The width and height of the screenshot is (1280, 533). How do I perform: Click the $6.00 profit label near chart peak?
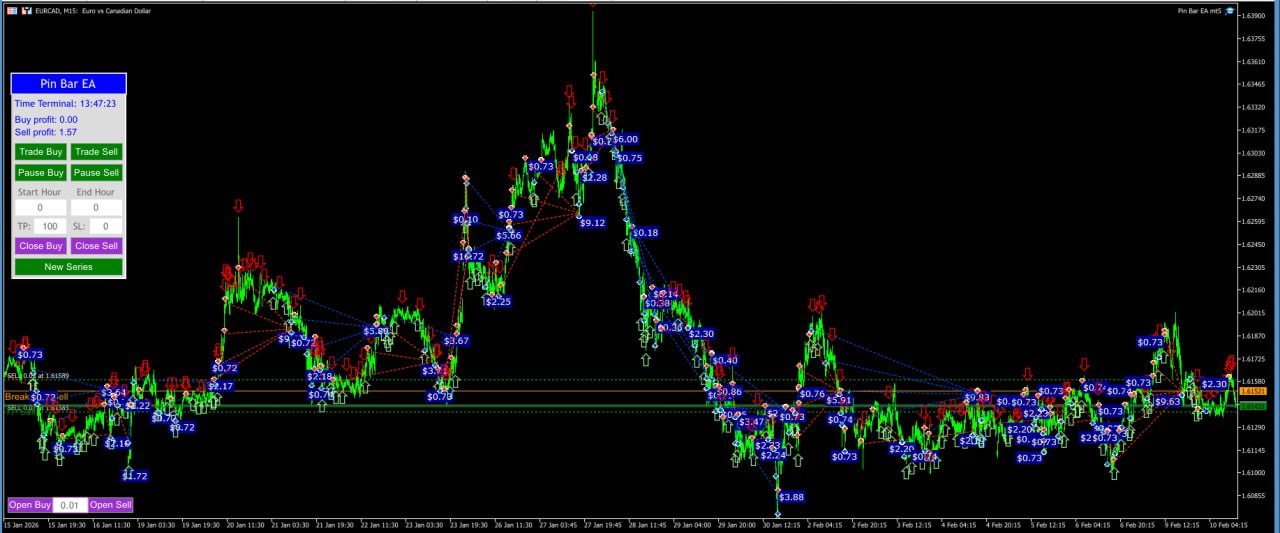(625, 140)
